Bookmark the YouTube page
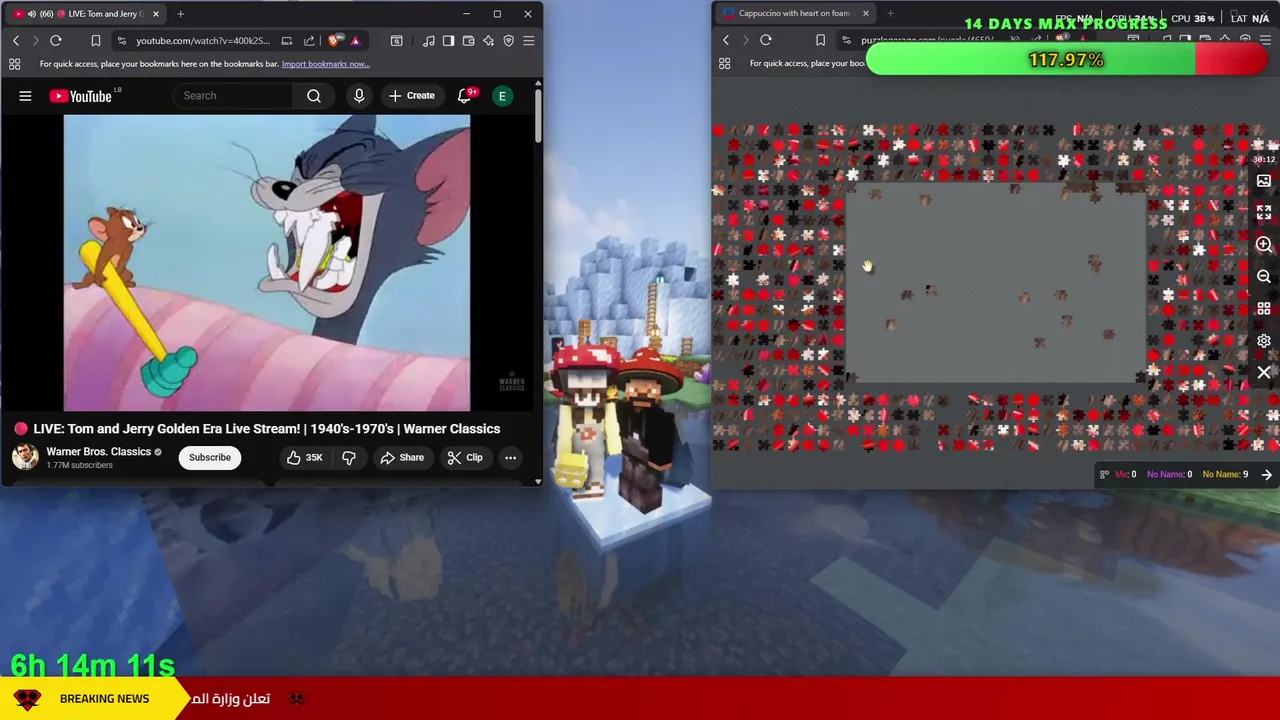The image size is (1280, 720). click(x=95, y=41)
